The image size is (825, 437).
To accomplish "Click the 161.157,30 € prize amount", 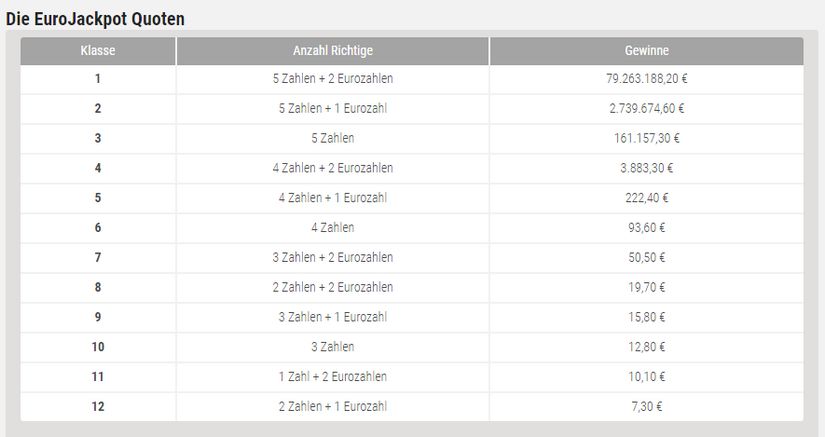I will coord(647,138).
